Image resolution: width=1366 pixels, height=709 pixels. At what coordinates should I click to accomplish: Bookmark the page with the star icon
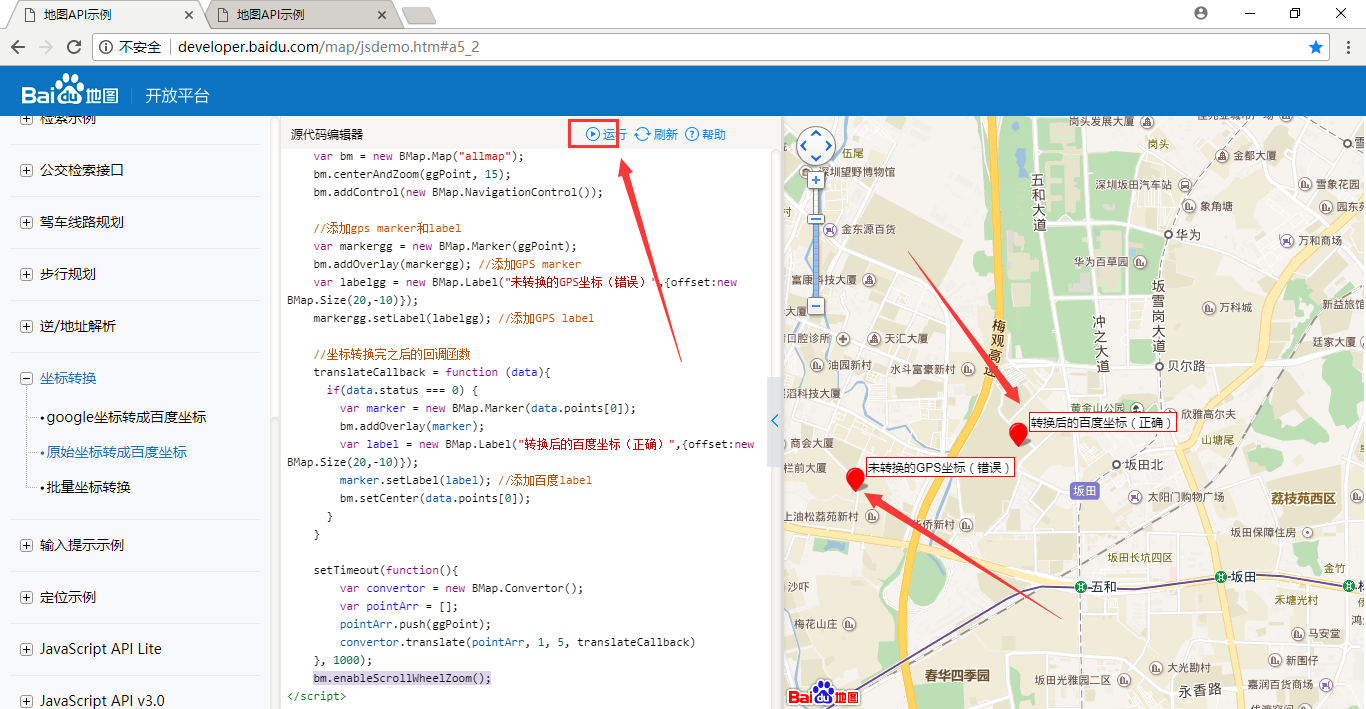(x=1316, y=46)
